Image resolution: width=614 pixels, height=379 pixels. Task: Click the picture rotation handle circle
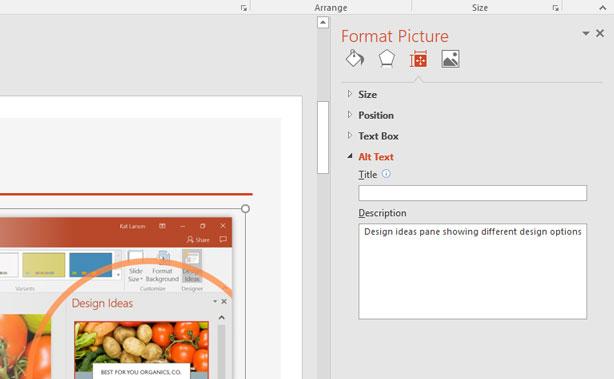245,209
